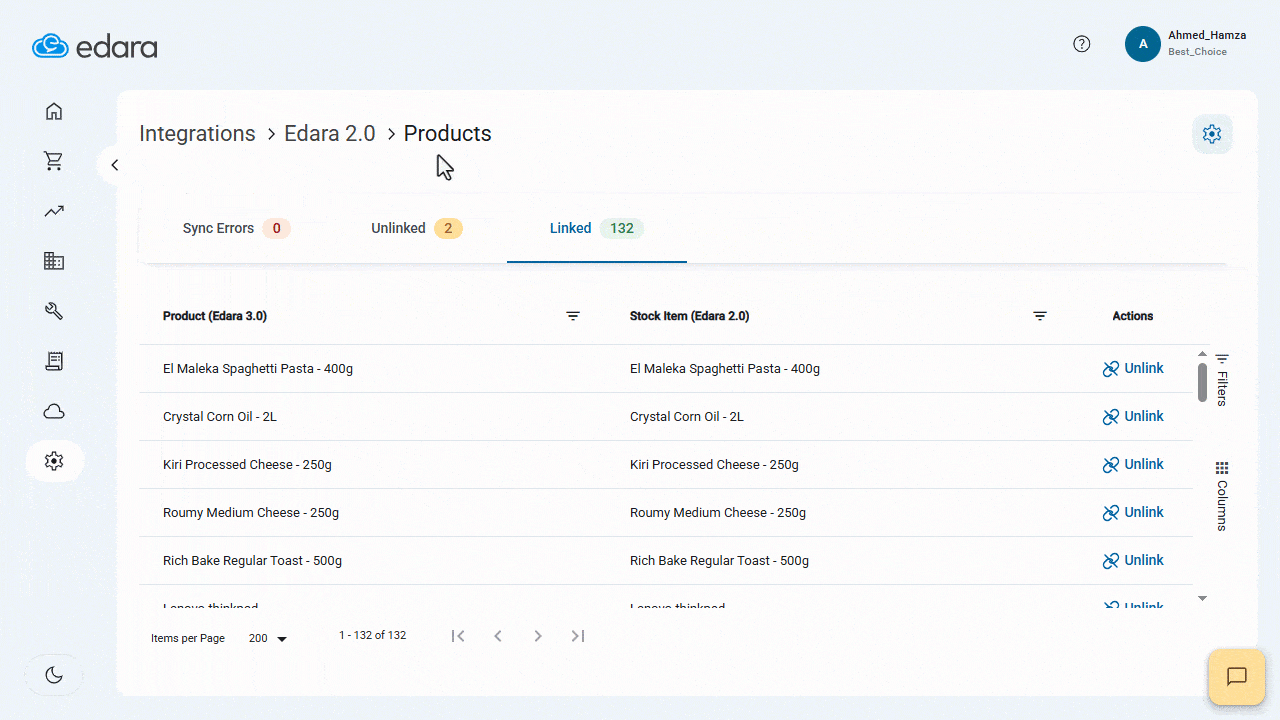Go to Integrations breadcrumb
Image resolution: width=1280 pixels, height=720 pixels.
197,134
